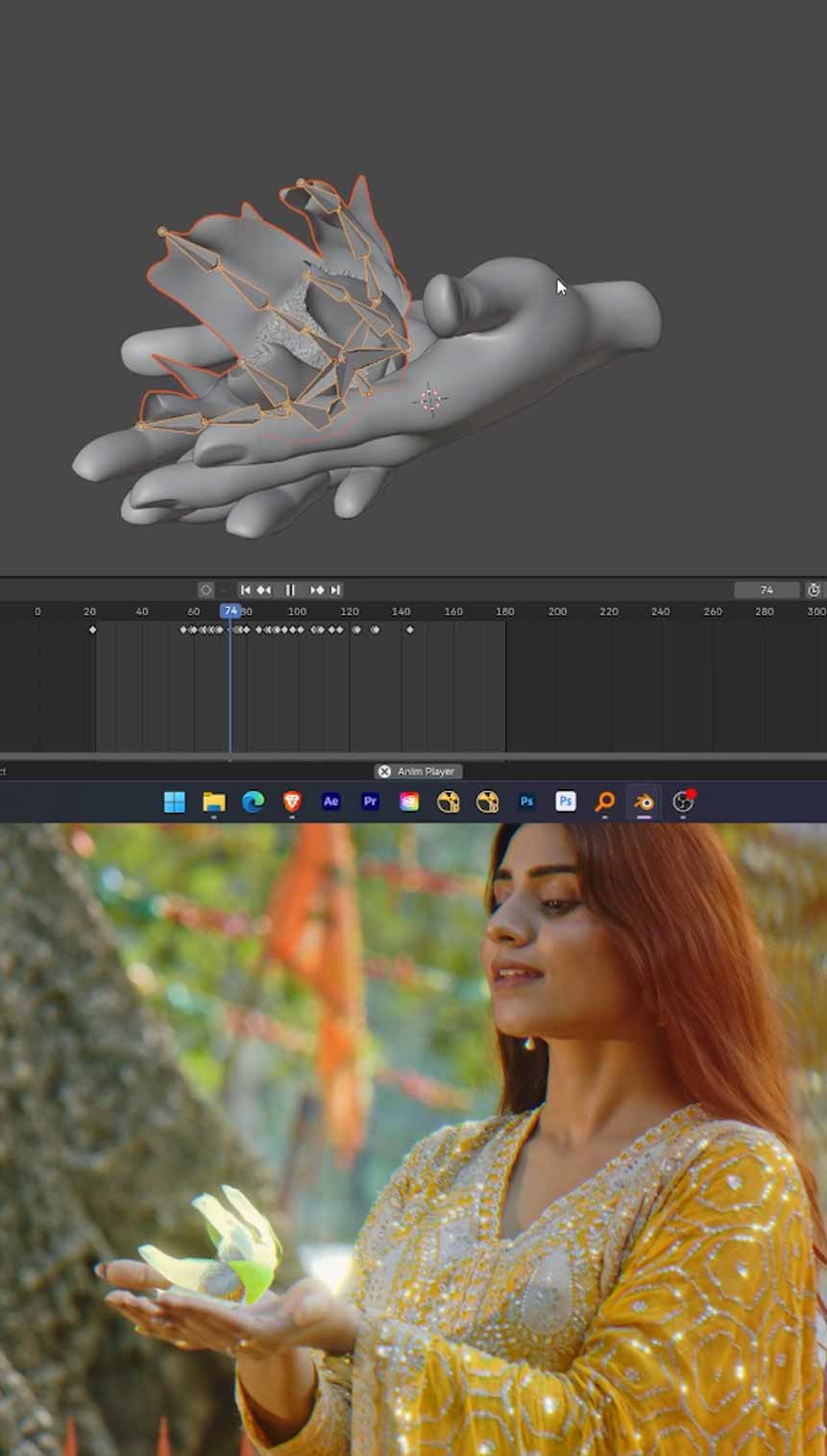Image resolution: width=827 pixels, height=1456 pixels.
Task: Select the last keyframe near frame 143
Action: tap(410, 629)
